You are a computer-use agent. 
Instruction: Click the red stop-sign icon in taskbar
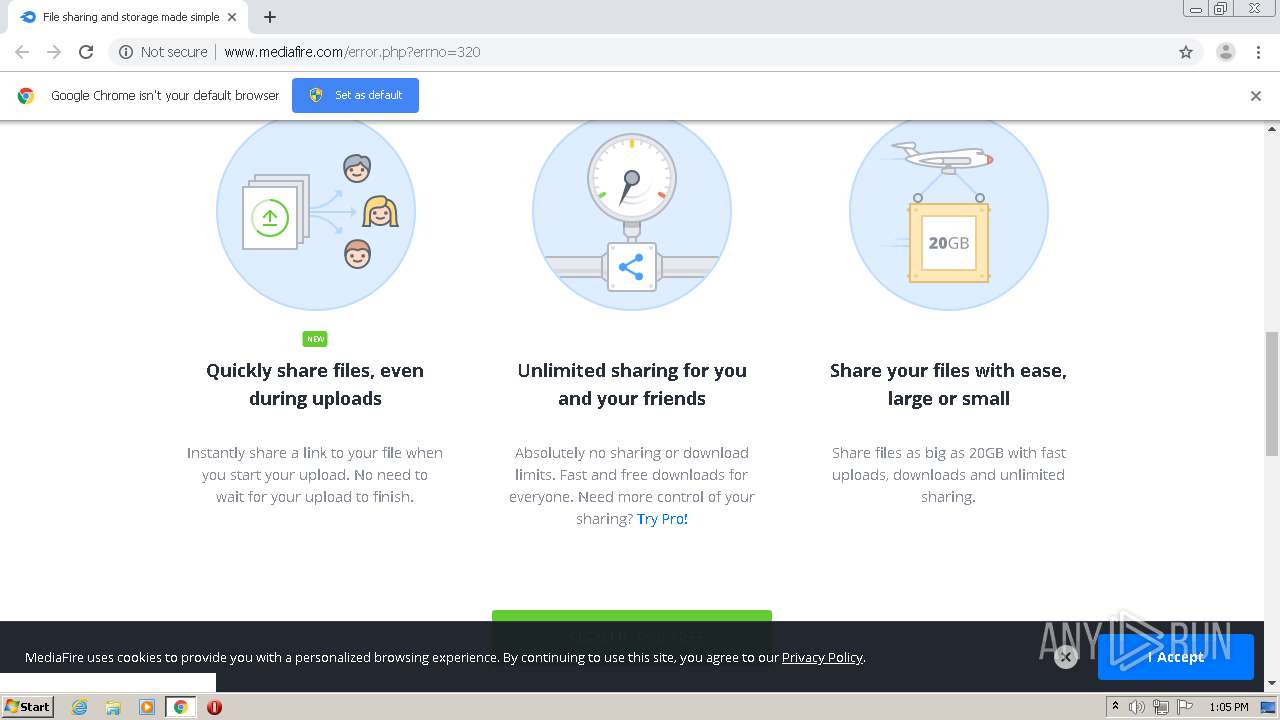pyautogui.click(x=214, y=707)
